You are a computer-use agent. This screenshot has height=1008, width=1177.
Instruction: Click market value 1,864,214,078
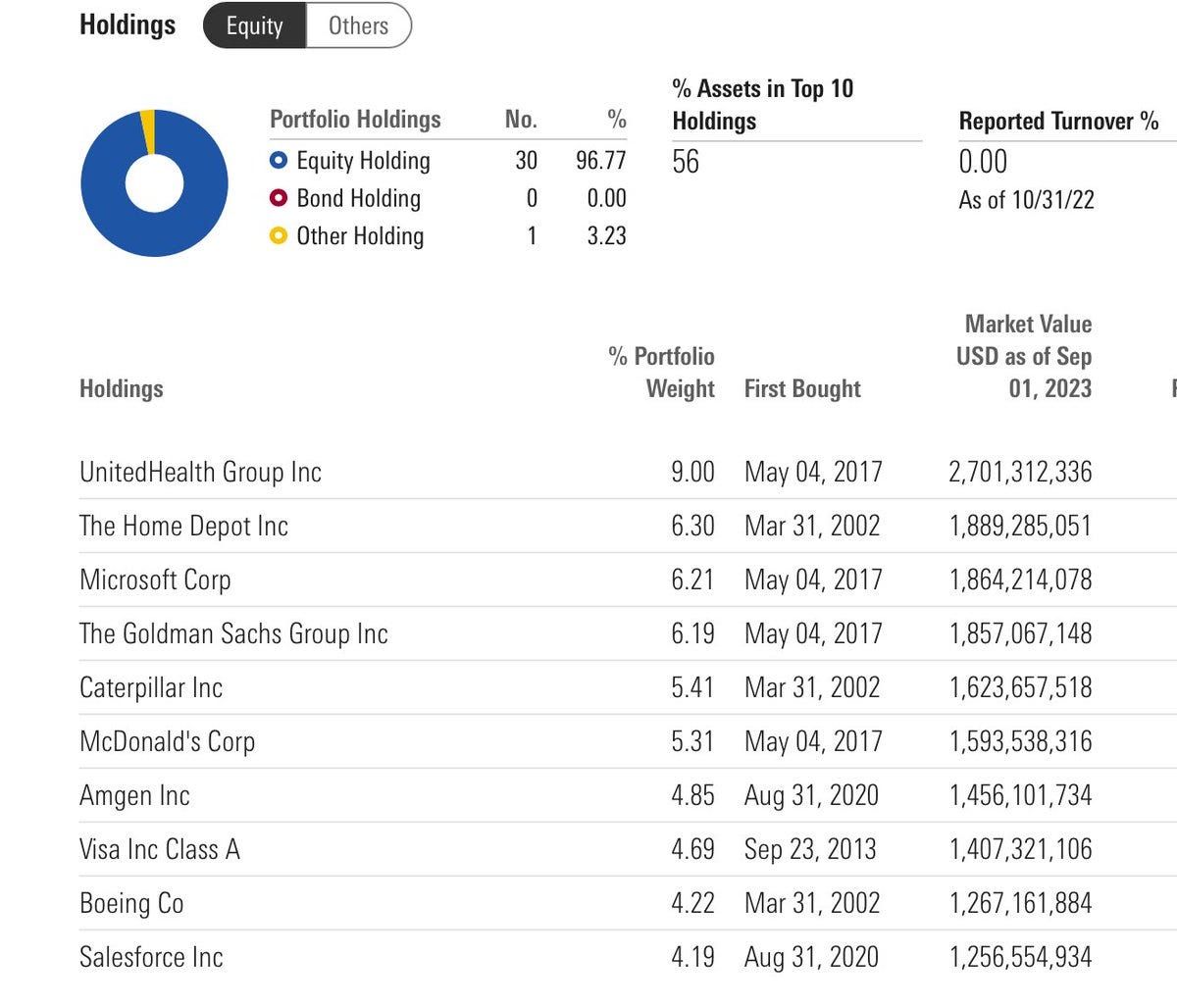coord(1020,580)
